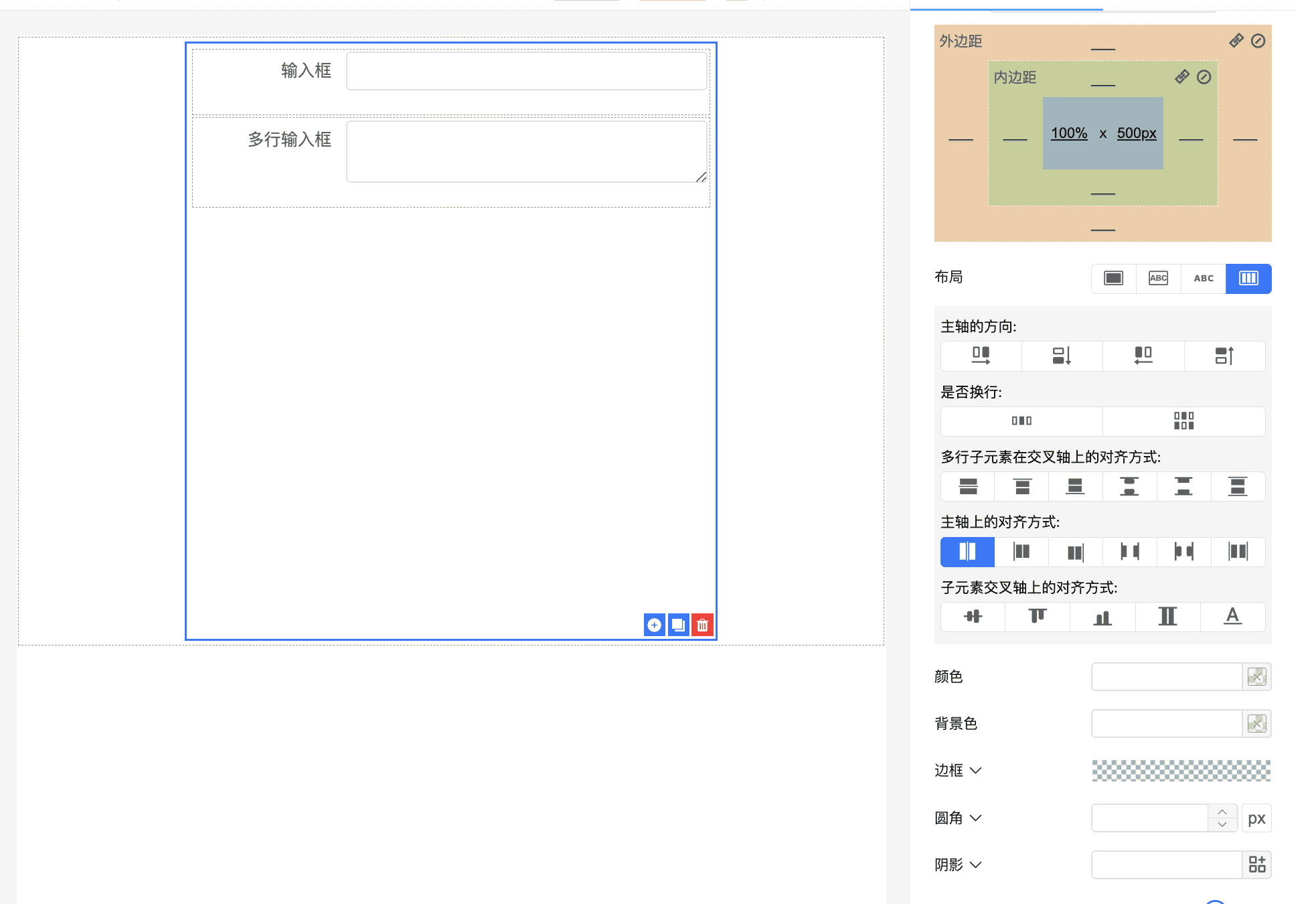This screenshot has height=904, width=1316.
Task: Click the blue copy component icon
Action: [x=678, y=625]
